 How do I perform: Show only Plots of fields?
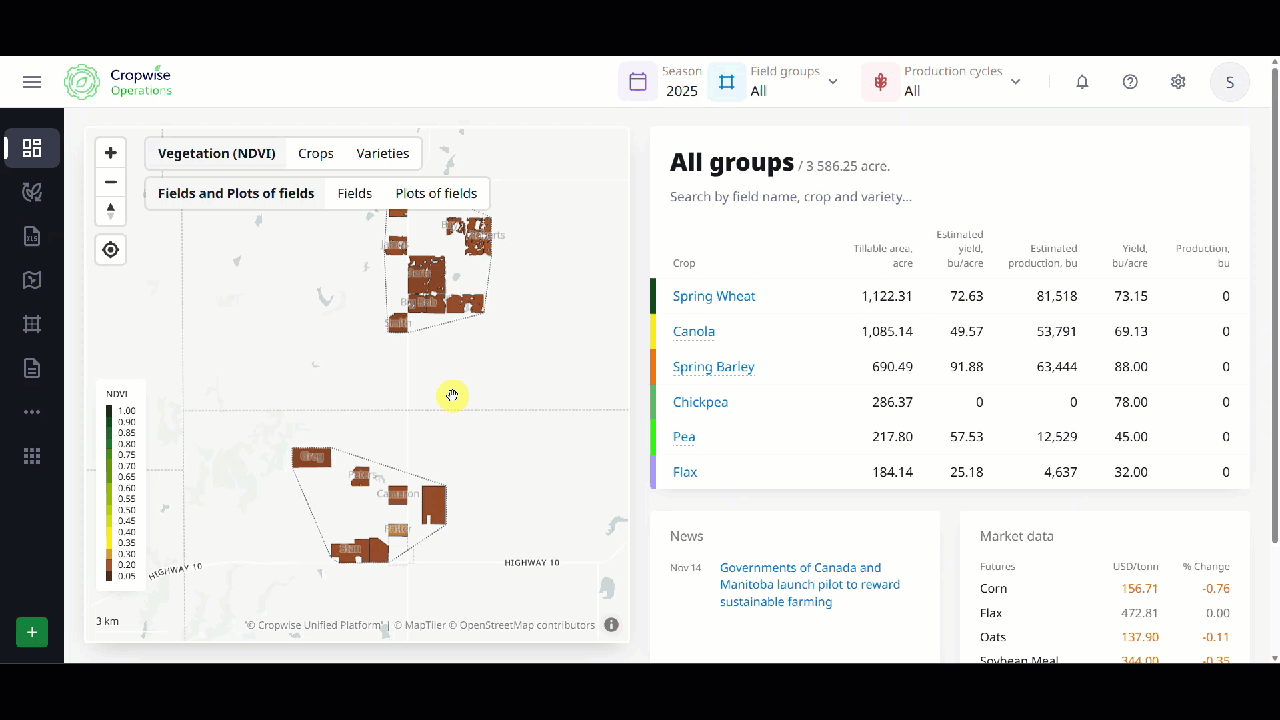[x=436, y=194]
